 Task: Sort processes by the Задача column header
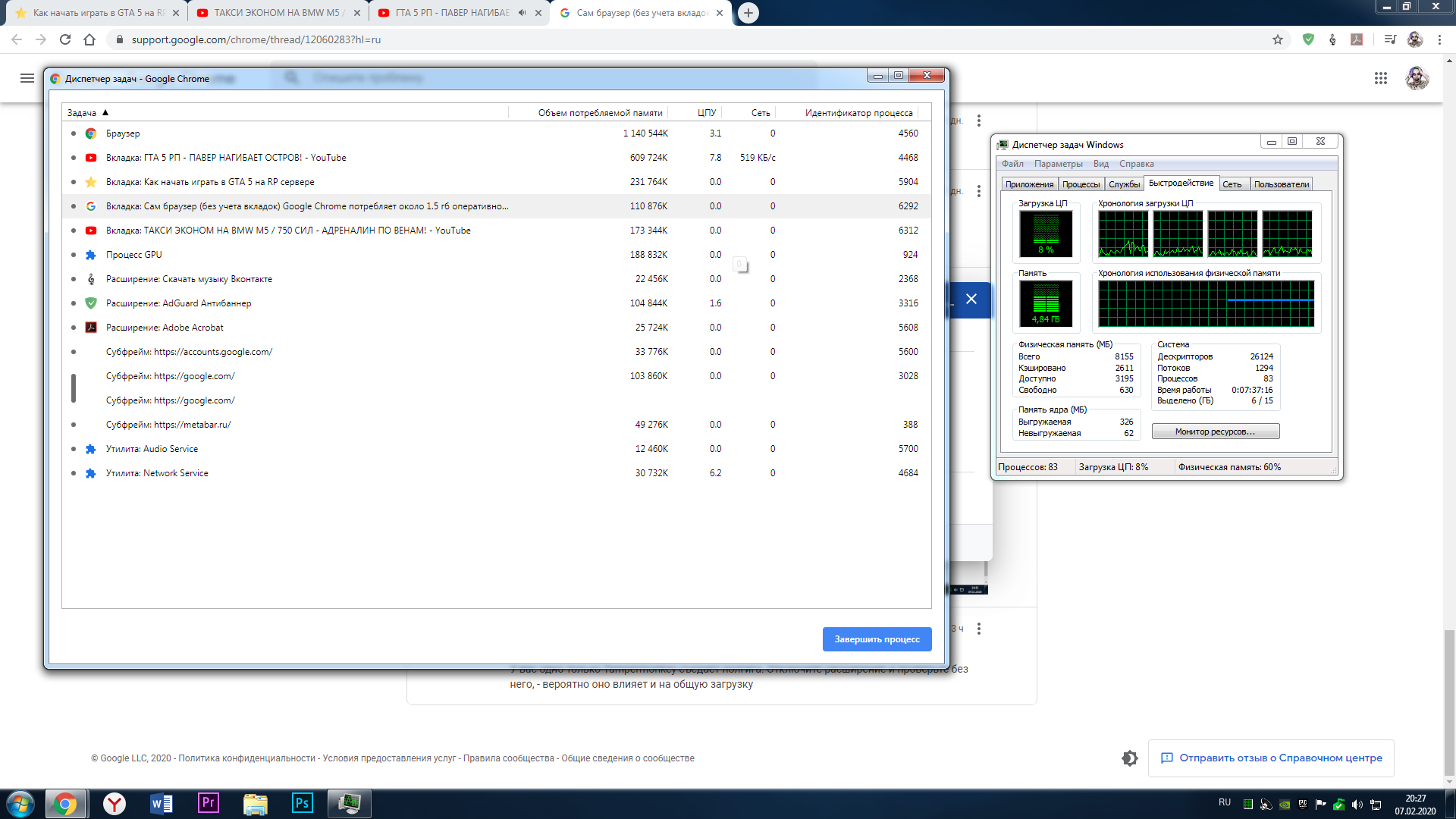coord(82,113)
